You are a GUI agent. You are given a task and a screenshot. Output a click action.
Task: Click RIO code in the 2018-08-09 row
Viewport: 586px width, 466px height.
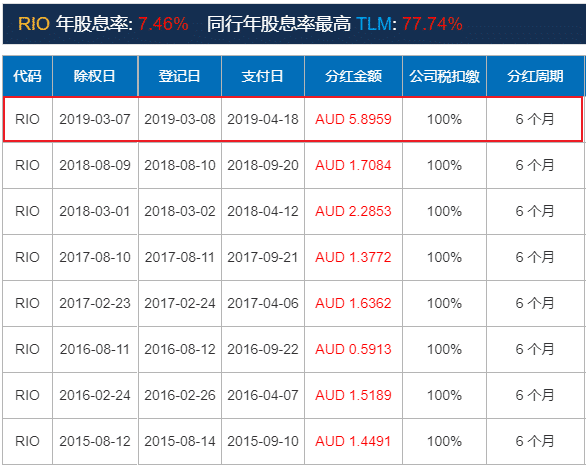[x=27, y=165]
